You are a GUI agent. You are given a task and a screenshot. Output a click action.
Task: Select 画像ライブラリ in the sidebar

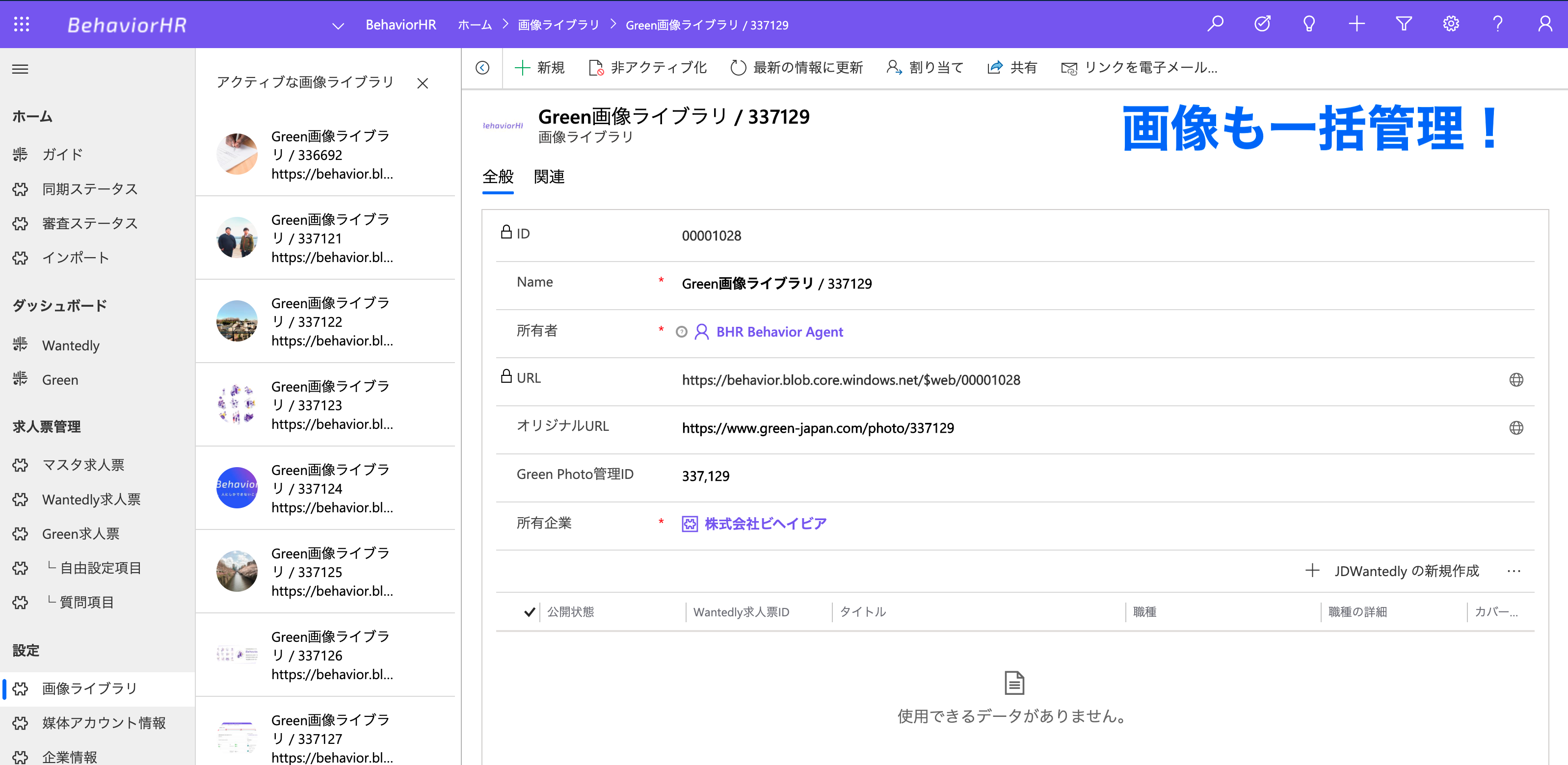(x=97, y=688)
